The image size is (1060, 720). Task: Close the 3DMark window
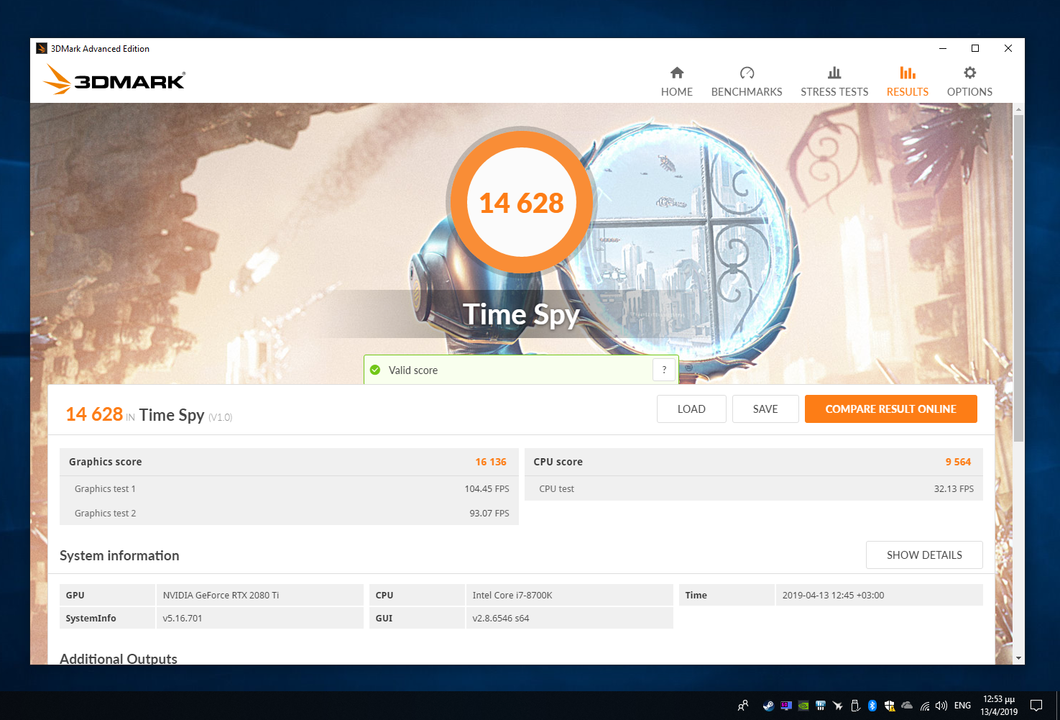pyautogui.click(x=1008, y=48)
